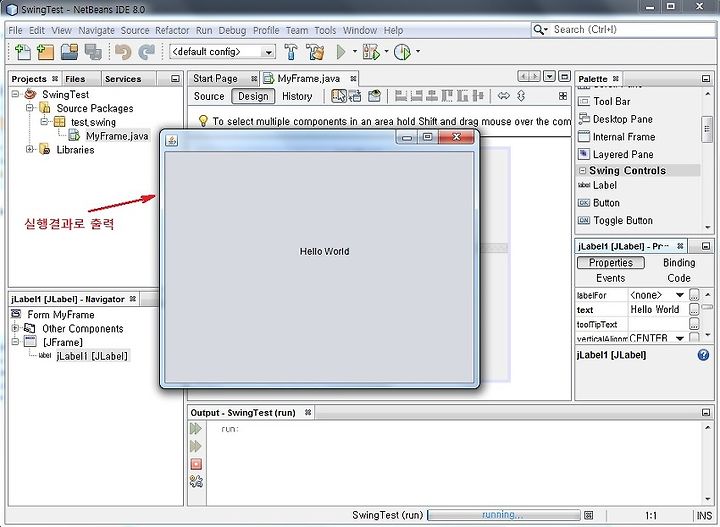
Task: Open the Debug Project dropdown arrow
Action: click(386, 51)
